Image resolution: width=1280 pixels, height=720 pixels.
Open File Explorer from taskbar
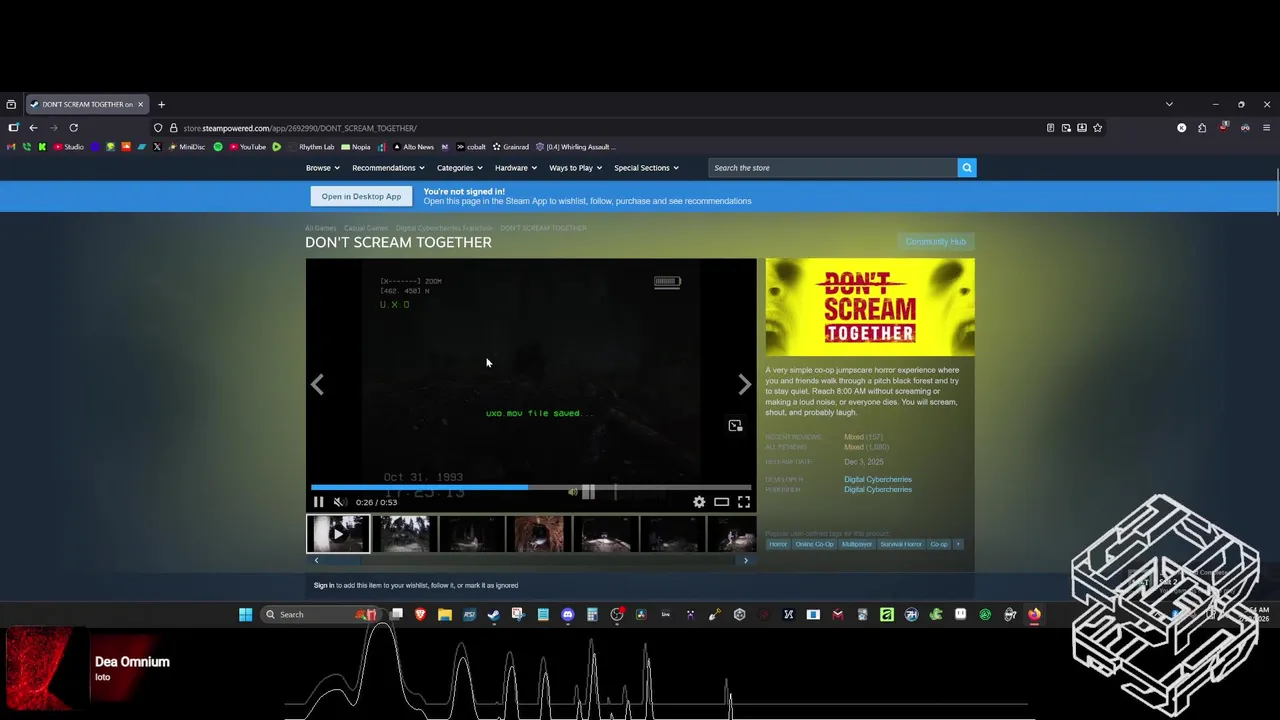(445, 615)
